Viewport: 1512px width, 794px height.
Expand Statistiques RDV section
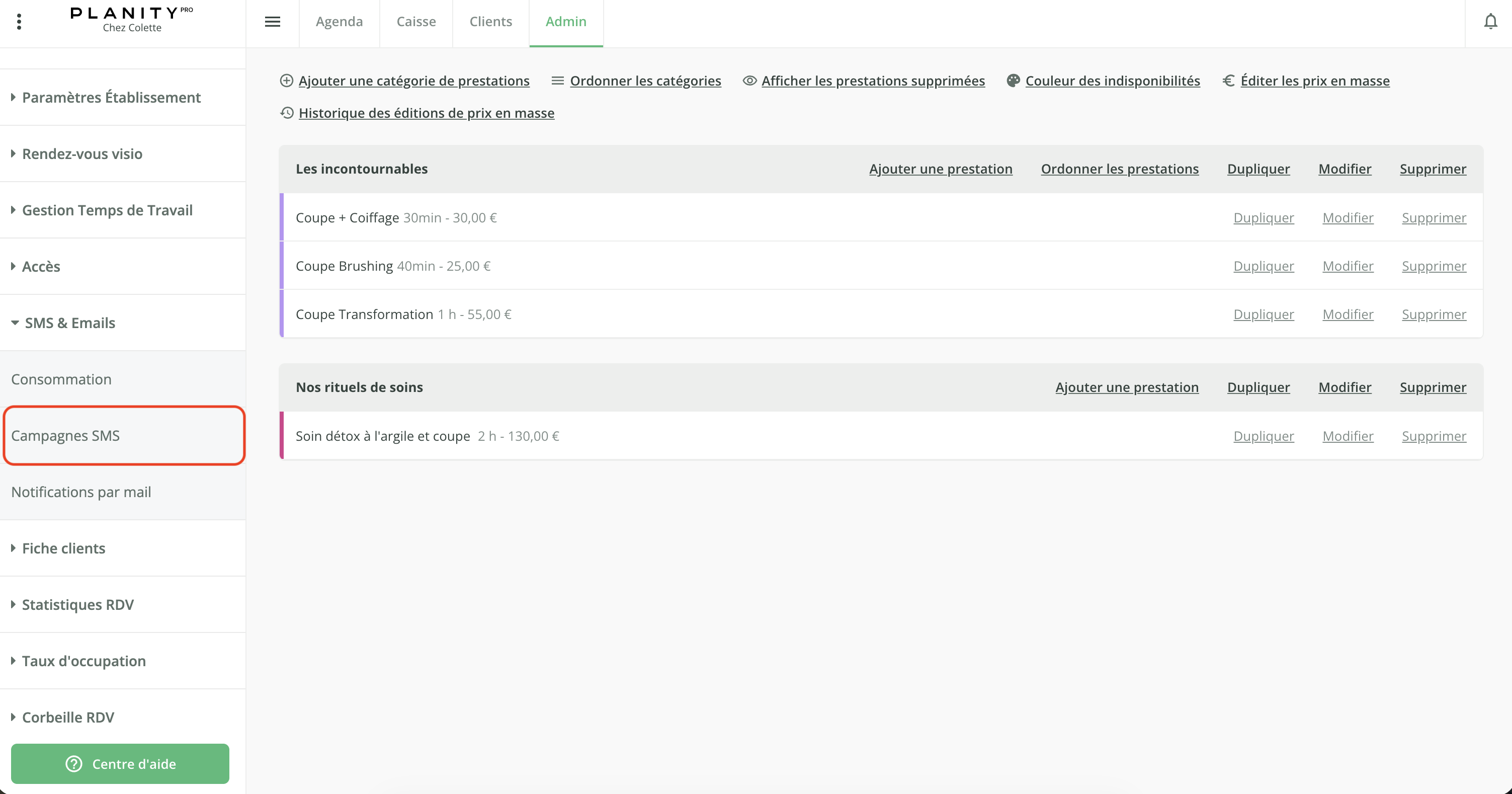(77, 605)
